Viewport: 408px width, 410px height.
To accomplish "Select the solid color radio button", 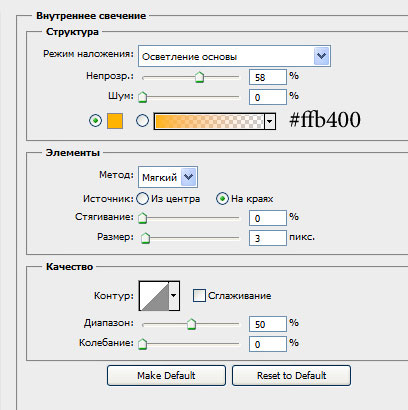I will 95,120.
